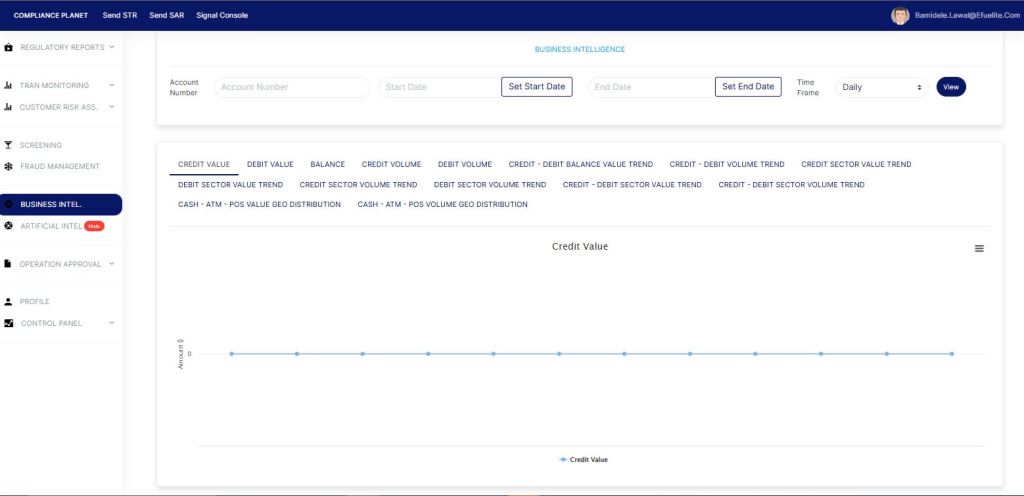The height and width of the screenshot is (496, 1024).
Task: Select the Credit Sector Value Trend tab
Action: (x=856, y=164)
